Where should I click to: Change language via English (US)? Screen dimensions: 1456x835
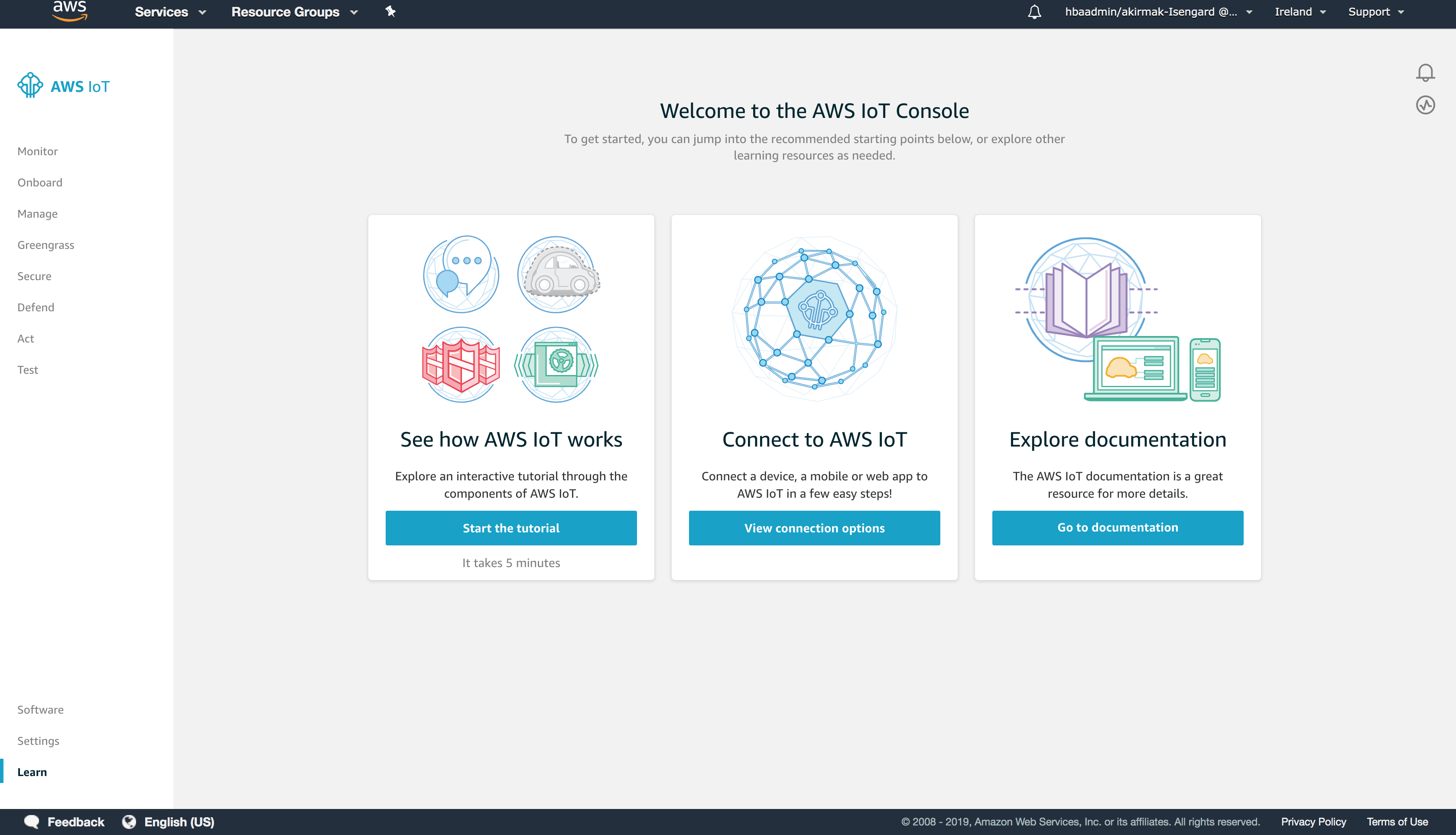tap(179, 821)
